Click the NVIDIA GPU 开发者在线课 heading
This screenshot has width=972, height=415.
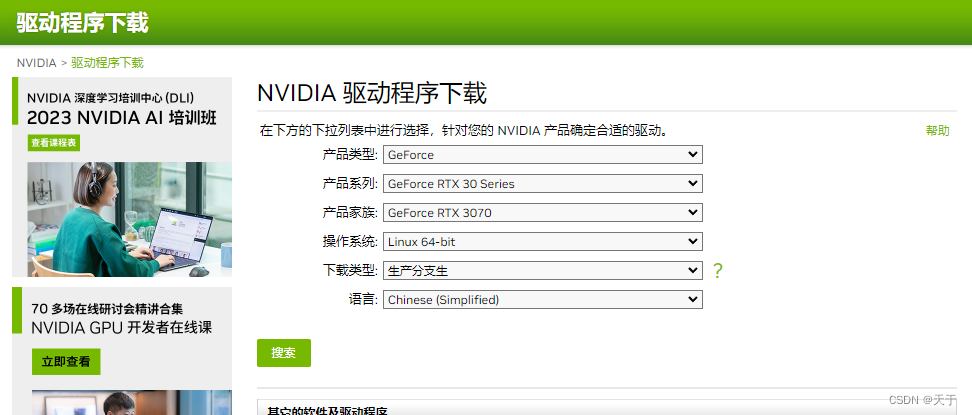click(x=122, y=328)
